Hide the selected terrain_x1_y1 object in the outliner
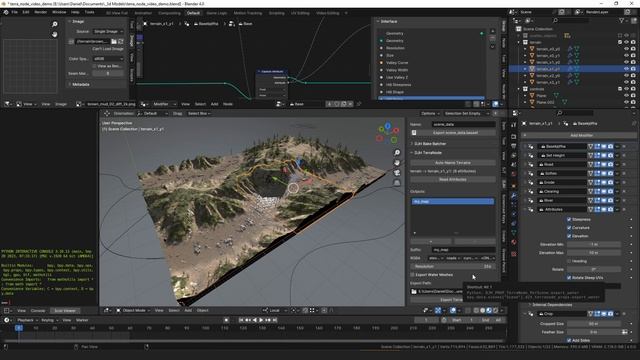Image resolution: width=640 pixels, height=360 pixels. pos(627,69)
